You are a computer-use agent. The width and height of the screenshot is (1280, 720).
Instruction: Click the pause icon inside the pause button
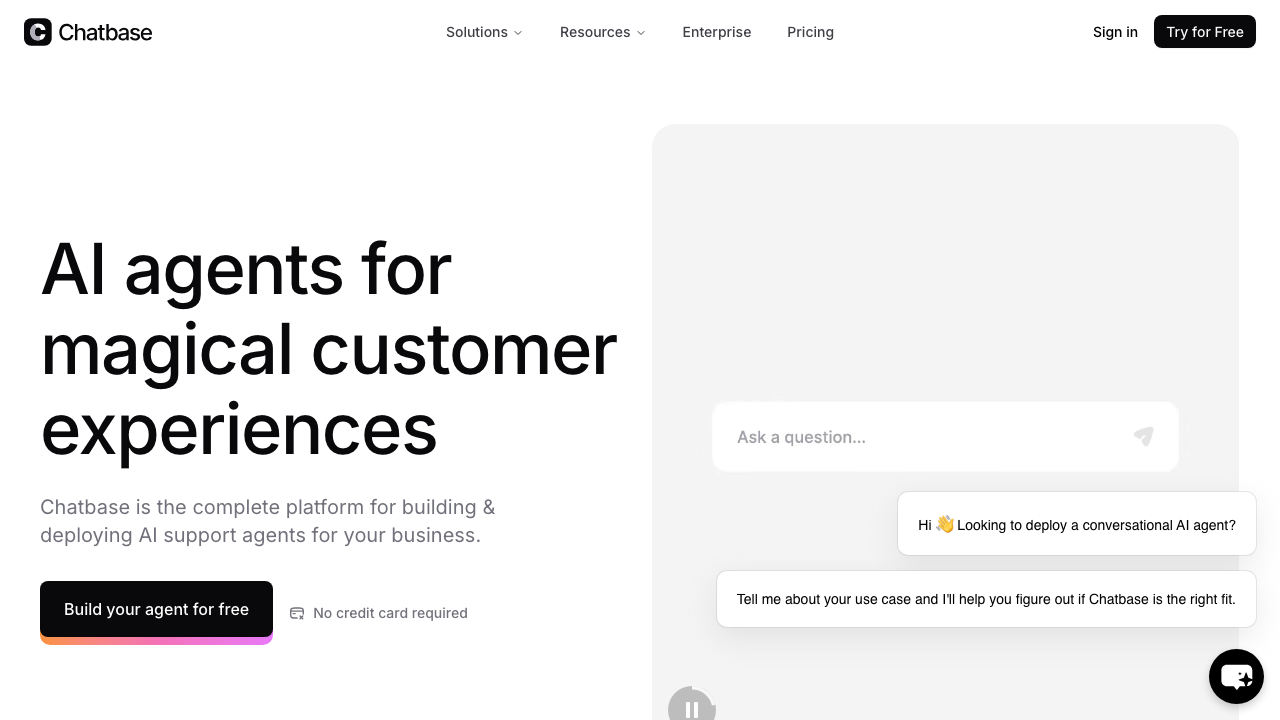pyautogui.click(x=692, y=709)
